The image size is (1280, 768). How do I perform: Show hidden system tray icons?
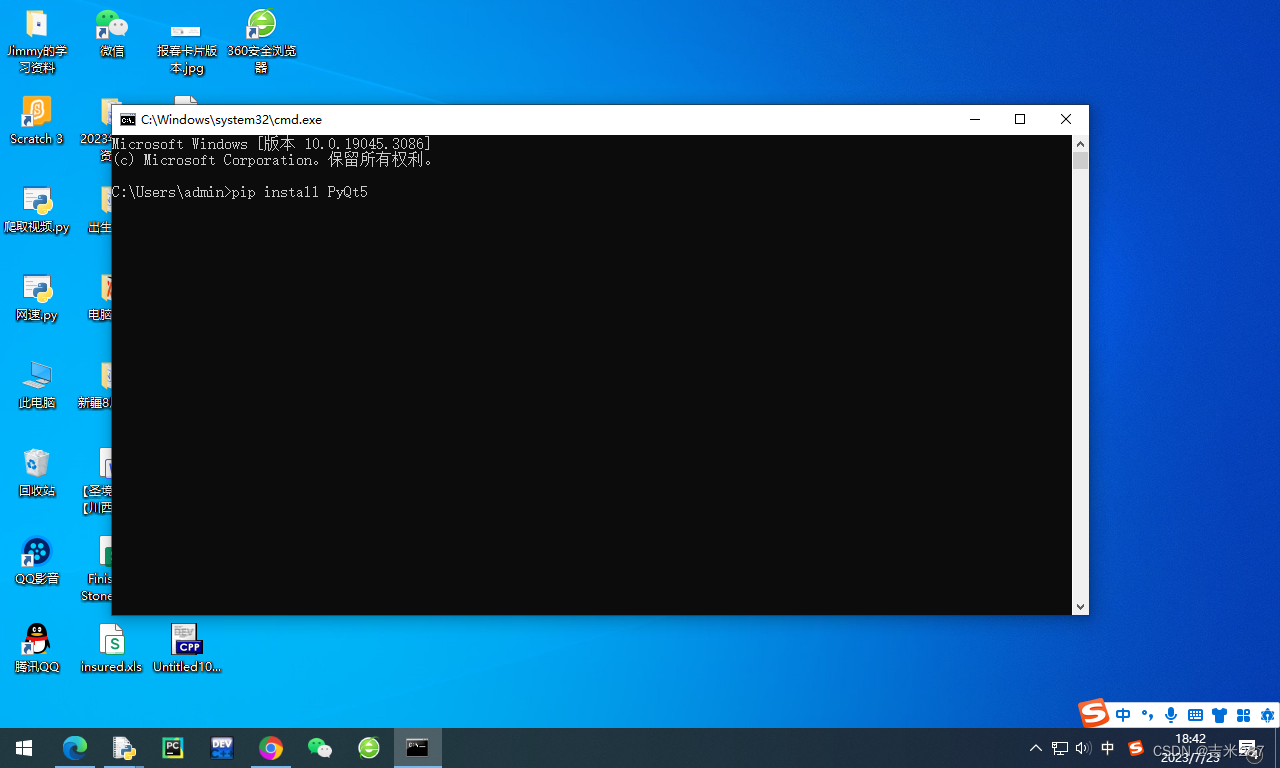(1036, 748)
